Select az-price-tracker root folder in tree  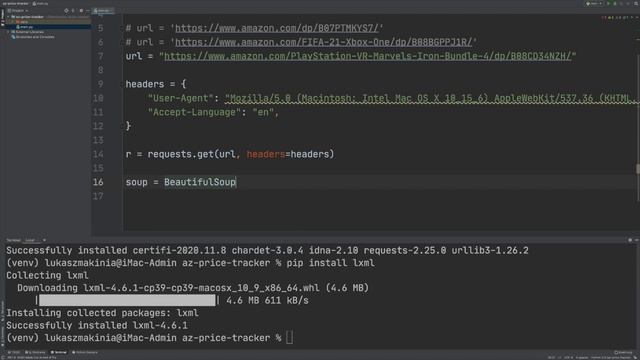[x=29, y=17]
